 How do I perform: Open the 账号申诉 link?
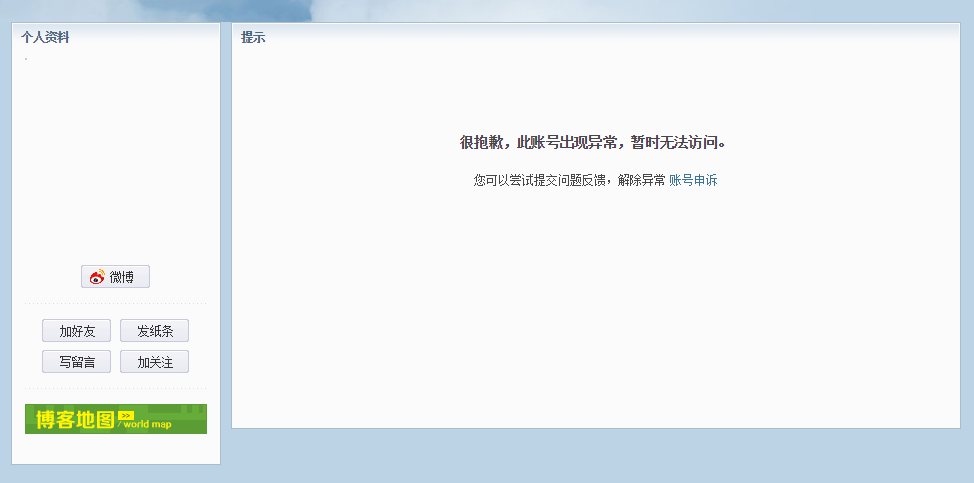click(693, 181)
